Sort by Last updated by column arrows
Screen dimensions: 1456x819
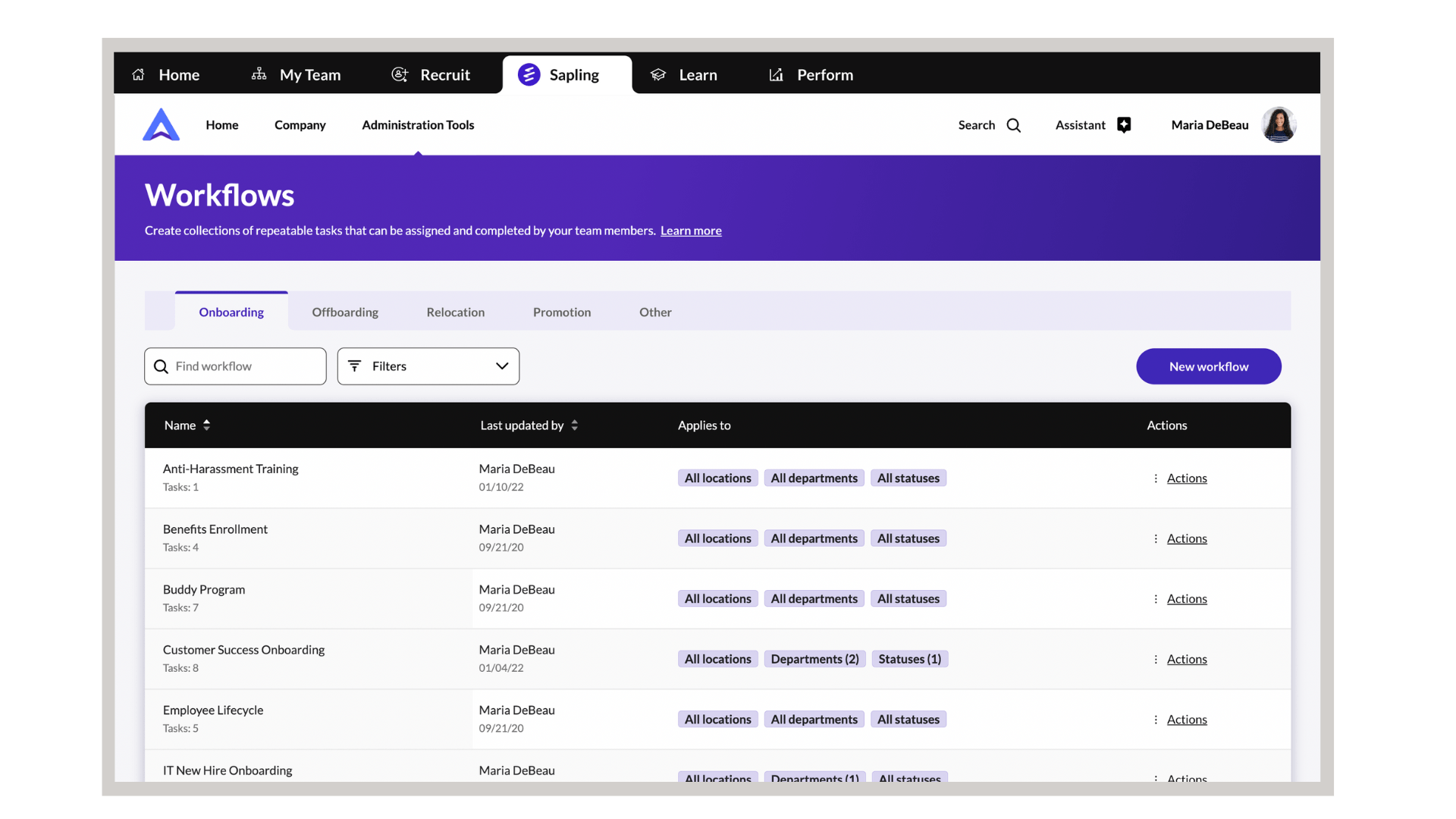[x=574, y=425]
